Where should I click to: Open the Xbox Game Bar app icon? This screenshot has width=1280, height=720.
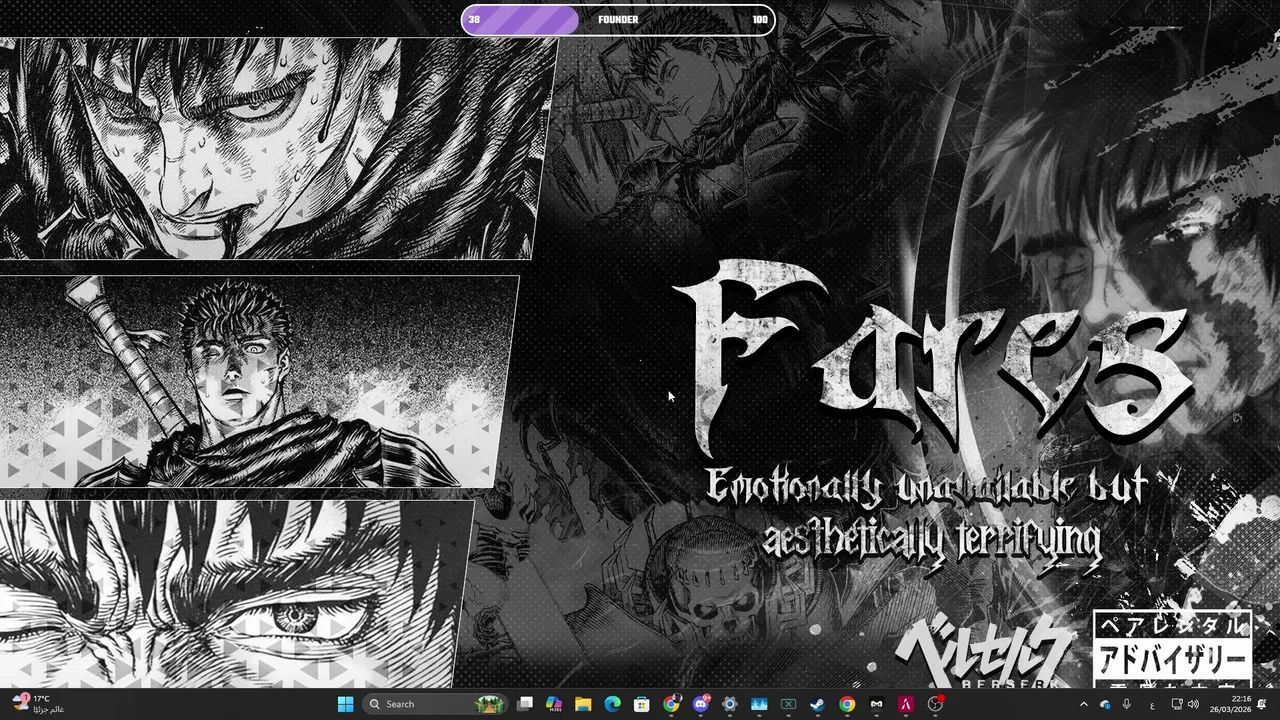click(x=788, y=704)
